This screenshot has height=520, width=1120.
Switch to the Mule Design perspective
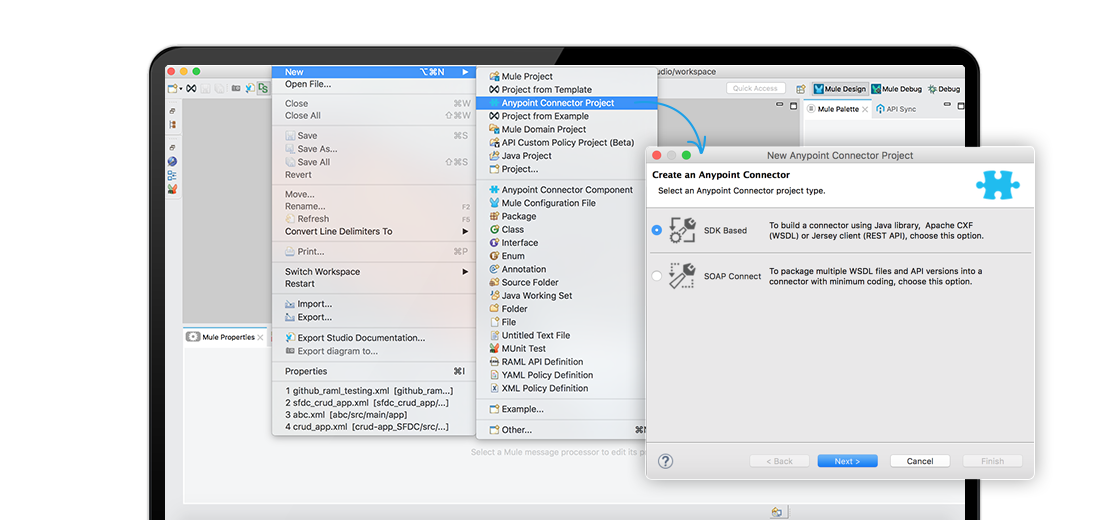pyautogui.click(x=840, y=89)
